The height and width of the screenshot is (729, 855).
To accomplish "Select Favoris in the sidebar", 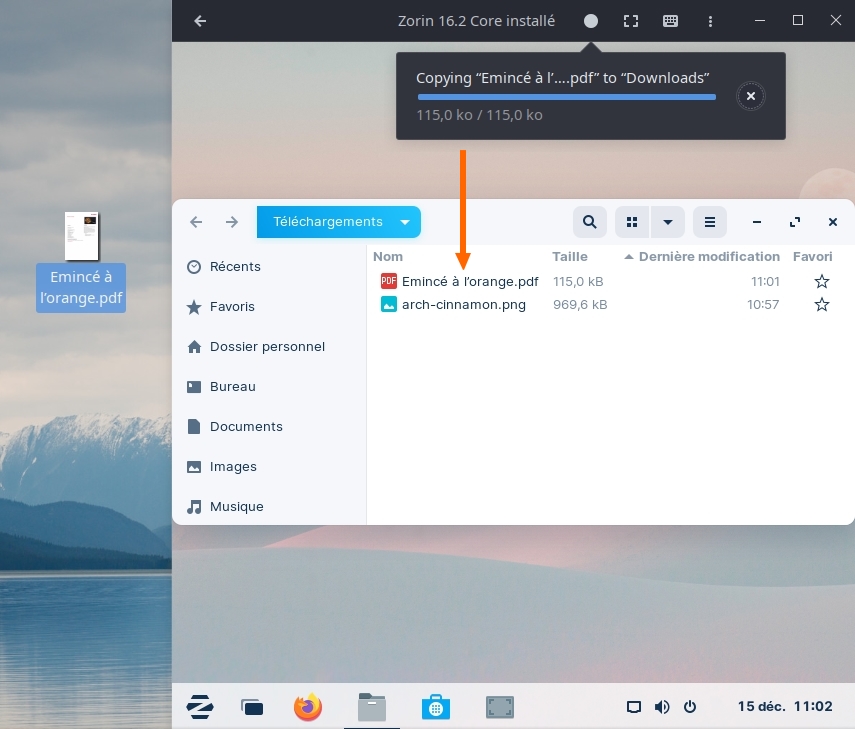I will (x=232, y=307).
